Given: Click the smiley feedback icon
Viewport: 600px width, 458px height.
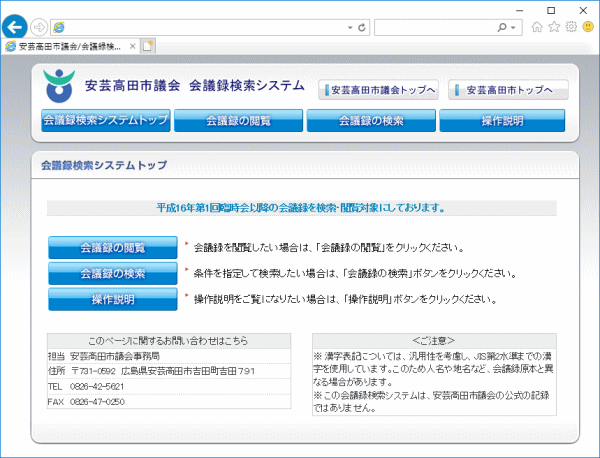Looking at the screenshot, I should click(x=588, y=27).
